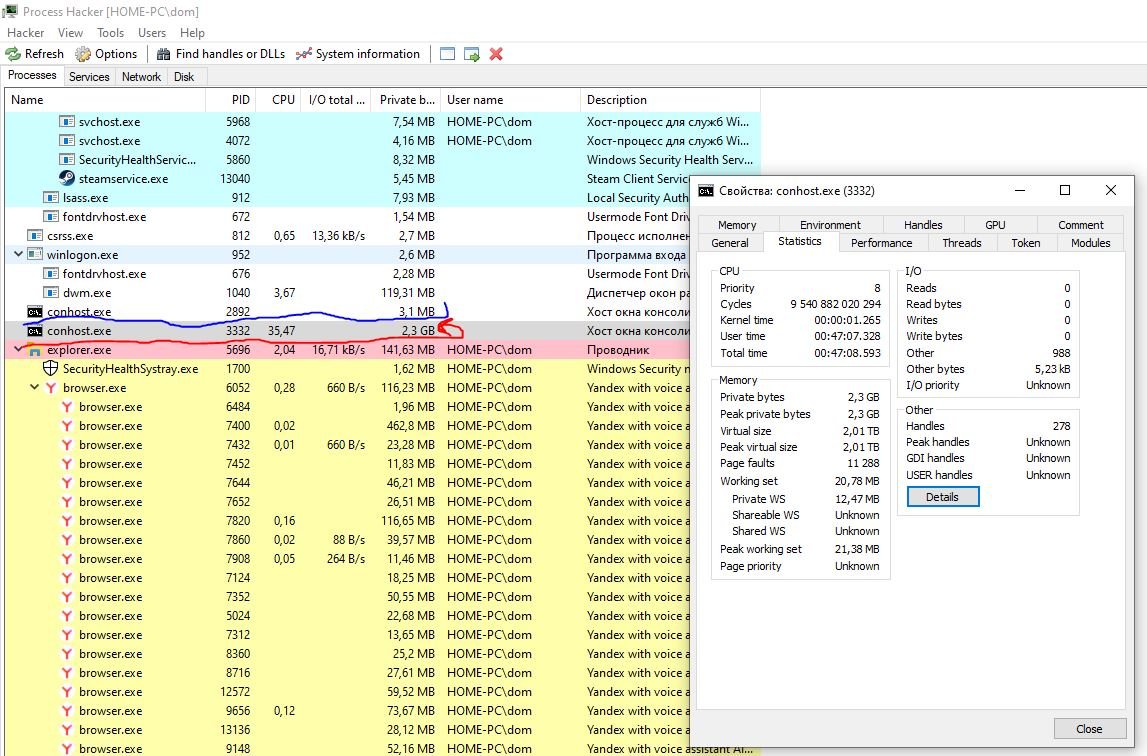Open the Tools menu
This screenshot has width=1147, height=756.
pyautogui.click(x=110, y=33)
